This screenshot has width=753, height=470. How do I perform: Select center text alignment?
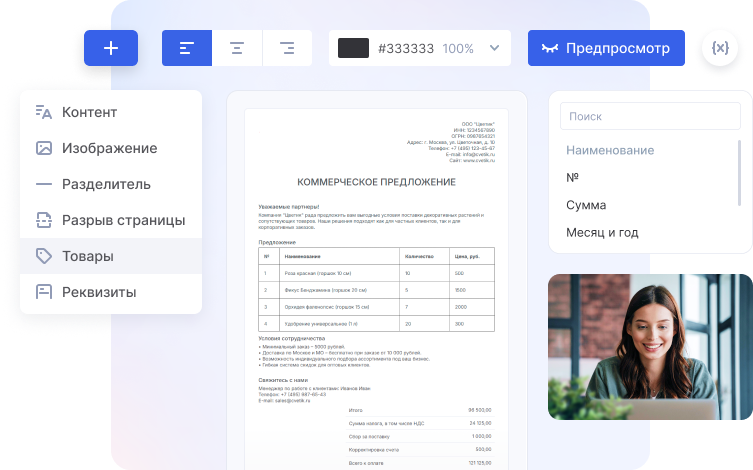(x=237, y=48)
